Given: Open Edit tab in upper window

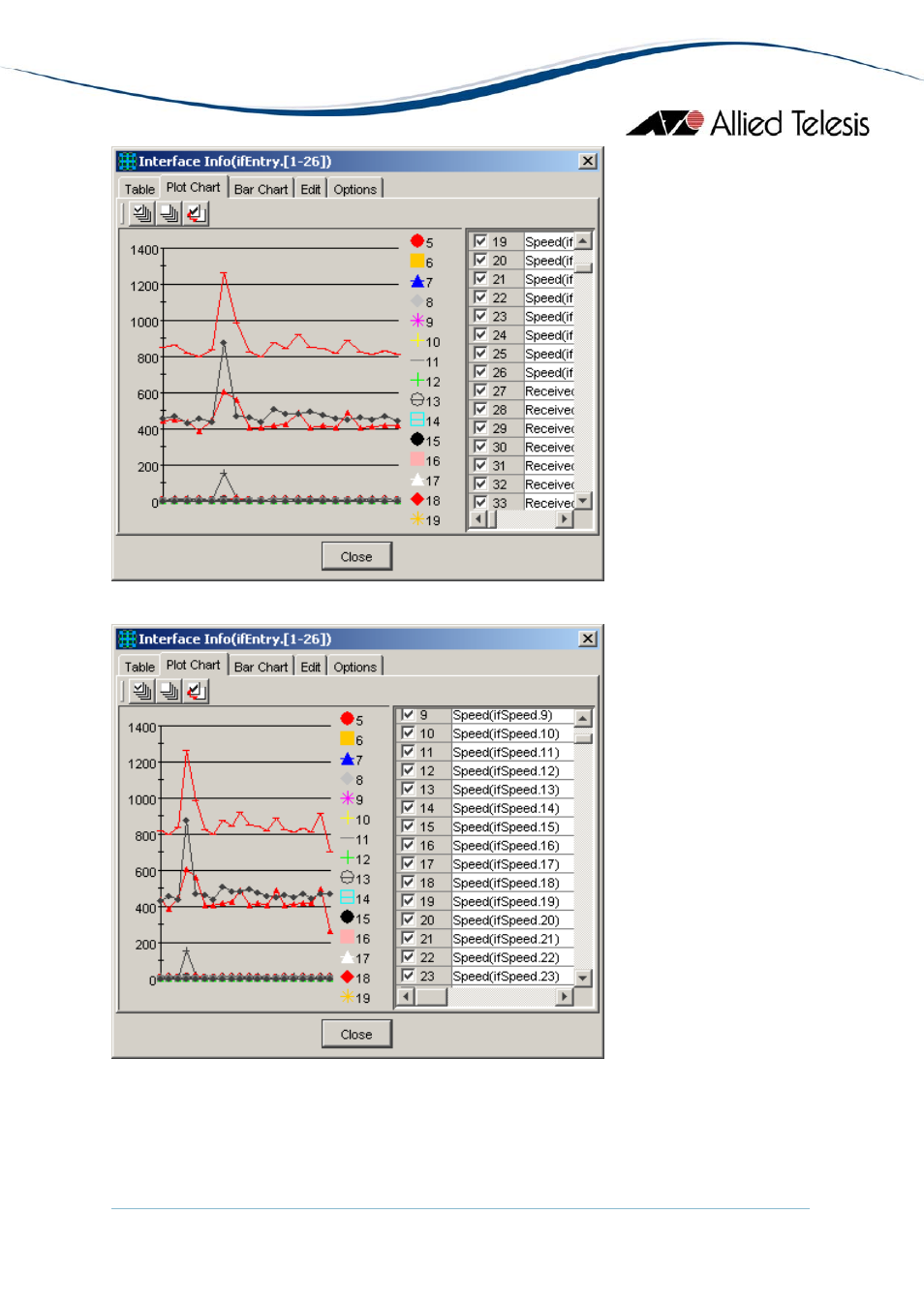Looking at the screenshot, I should click(x=310, y=189).
